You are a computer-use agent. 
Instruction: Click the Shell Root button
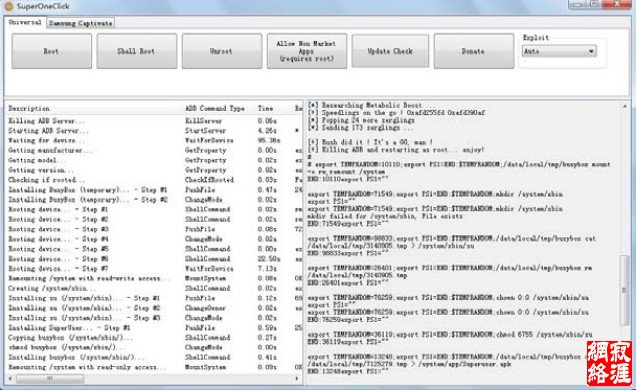click(x=136, y=51)
